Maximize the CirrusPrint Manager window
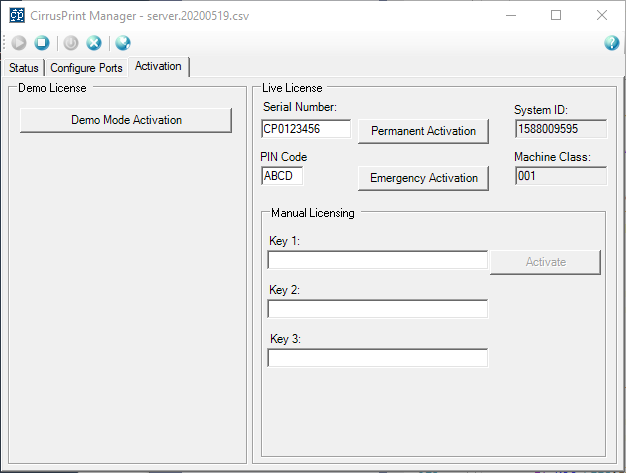The width and height of the screenshot is (626, 473). click(556, 15)
